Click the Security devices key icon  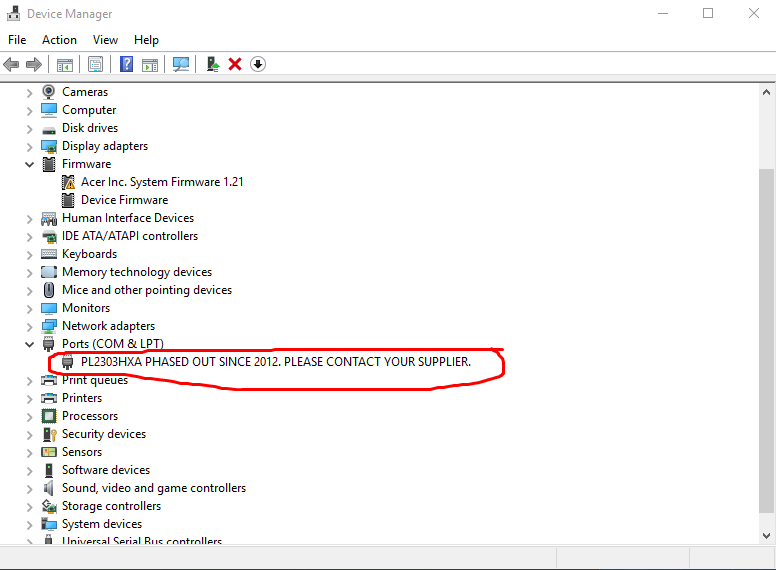coord(49,434)
